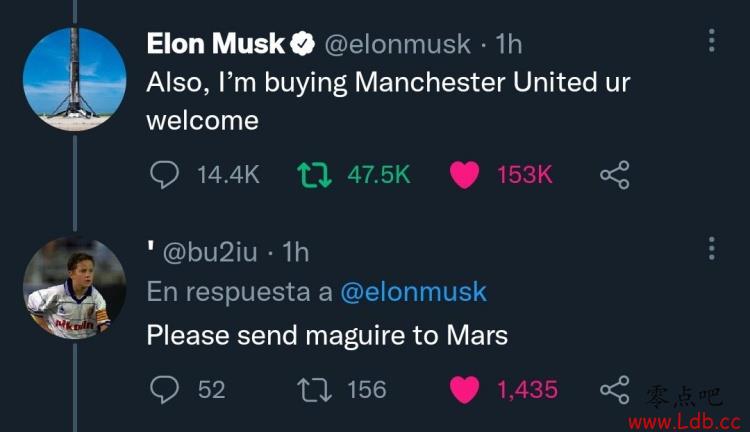
Task: Click the Elon Musk display name
Action: click(216, 44)
